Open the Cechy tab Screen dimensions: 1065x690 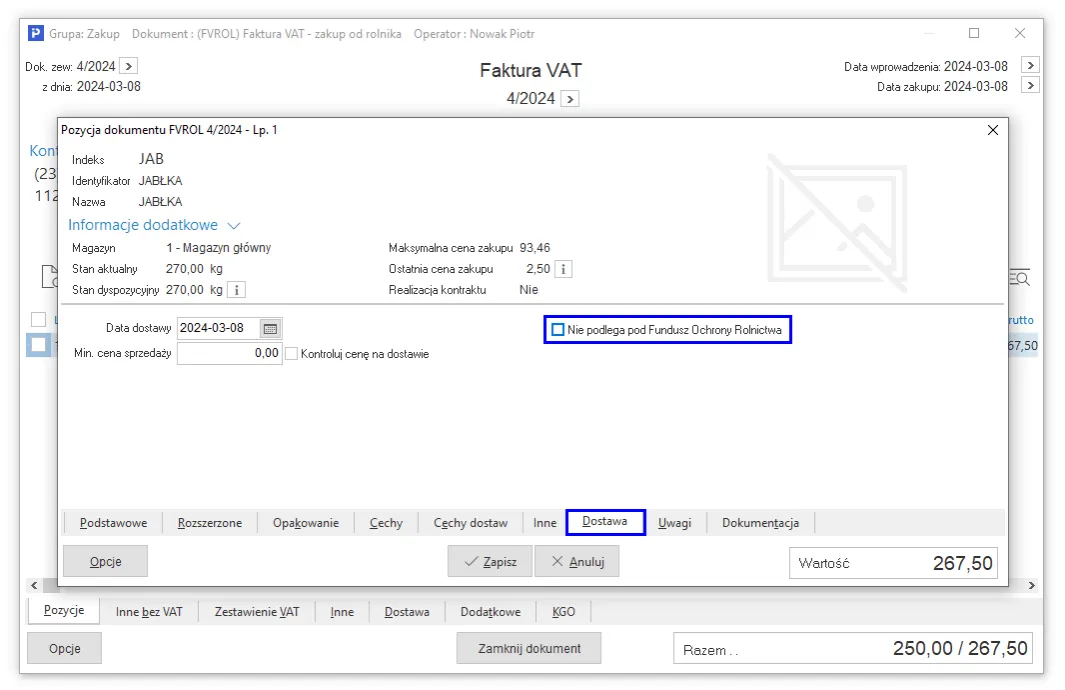pyautogui.click(x=386, y=523)
